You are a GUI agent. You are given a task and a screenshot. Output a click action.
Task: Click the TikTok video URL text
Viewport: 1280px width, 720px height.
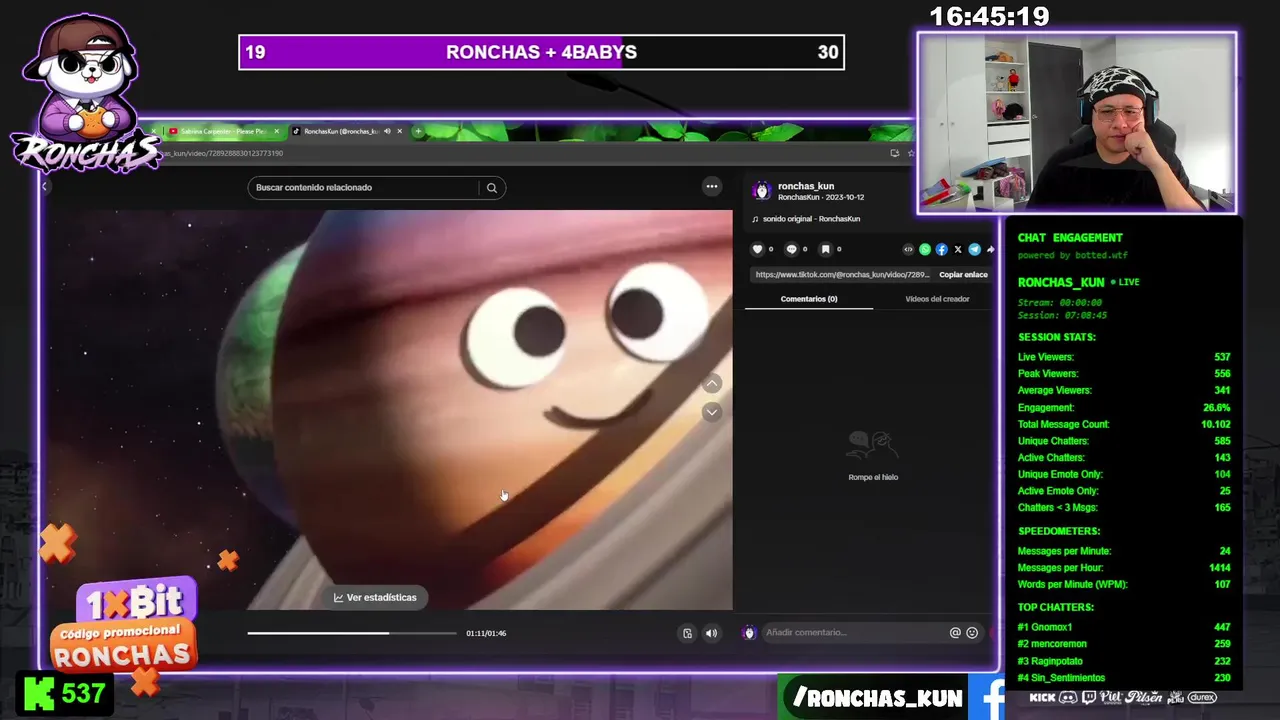pos(842,275)
